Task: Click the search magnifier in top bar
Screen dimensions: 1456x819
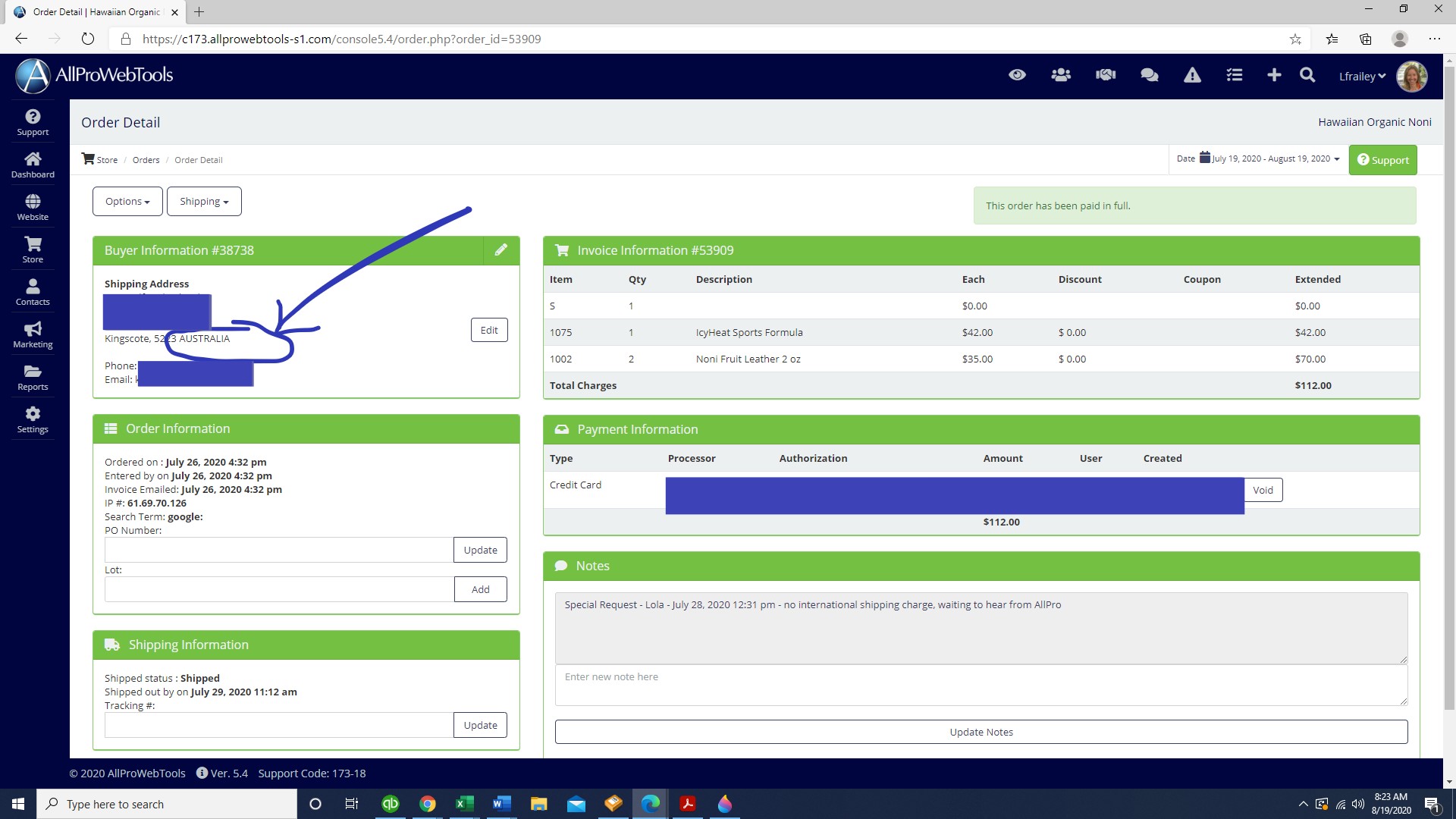Action: (x=1307, y=75)
